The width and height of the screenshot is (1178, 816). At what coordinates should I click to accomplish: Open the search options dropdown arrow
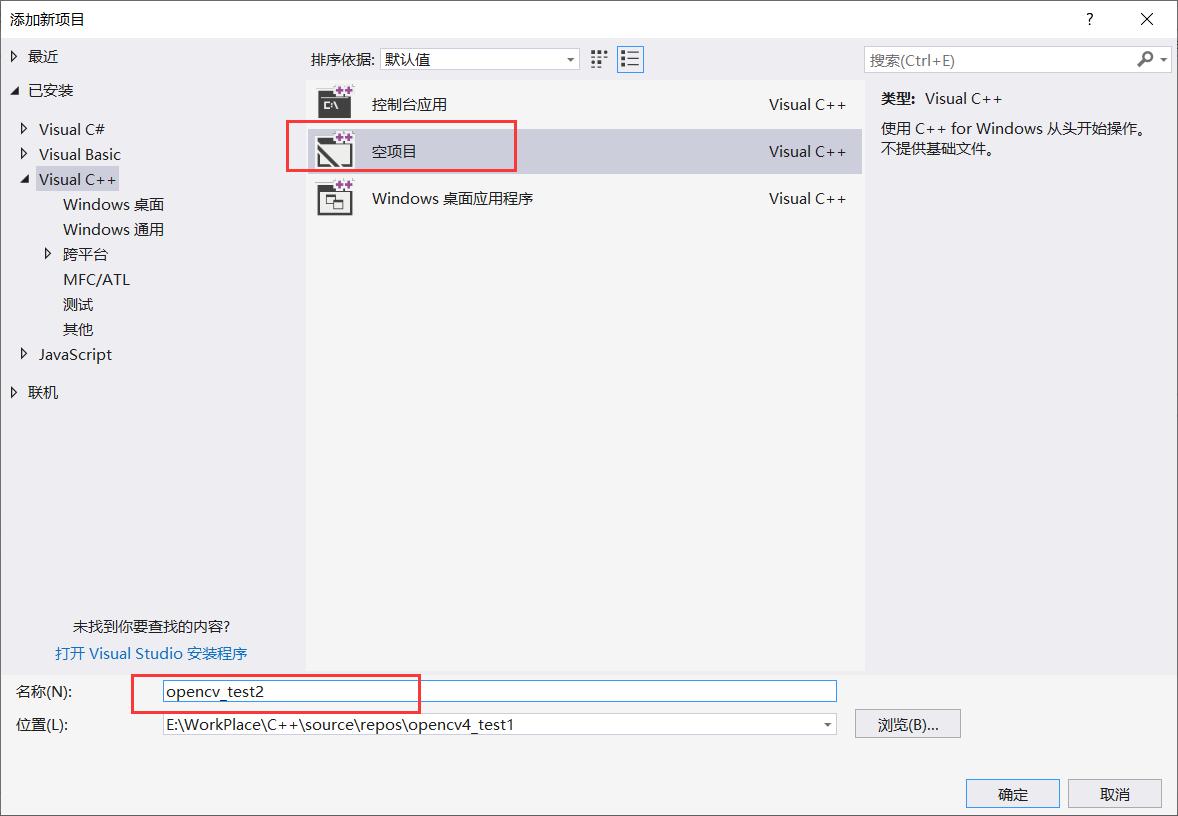(x=1164, y=59)
